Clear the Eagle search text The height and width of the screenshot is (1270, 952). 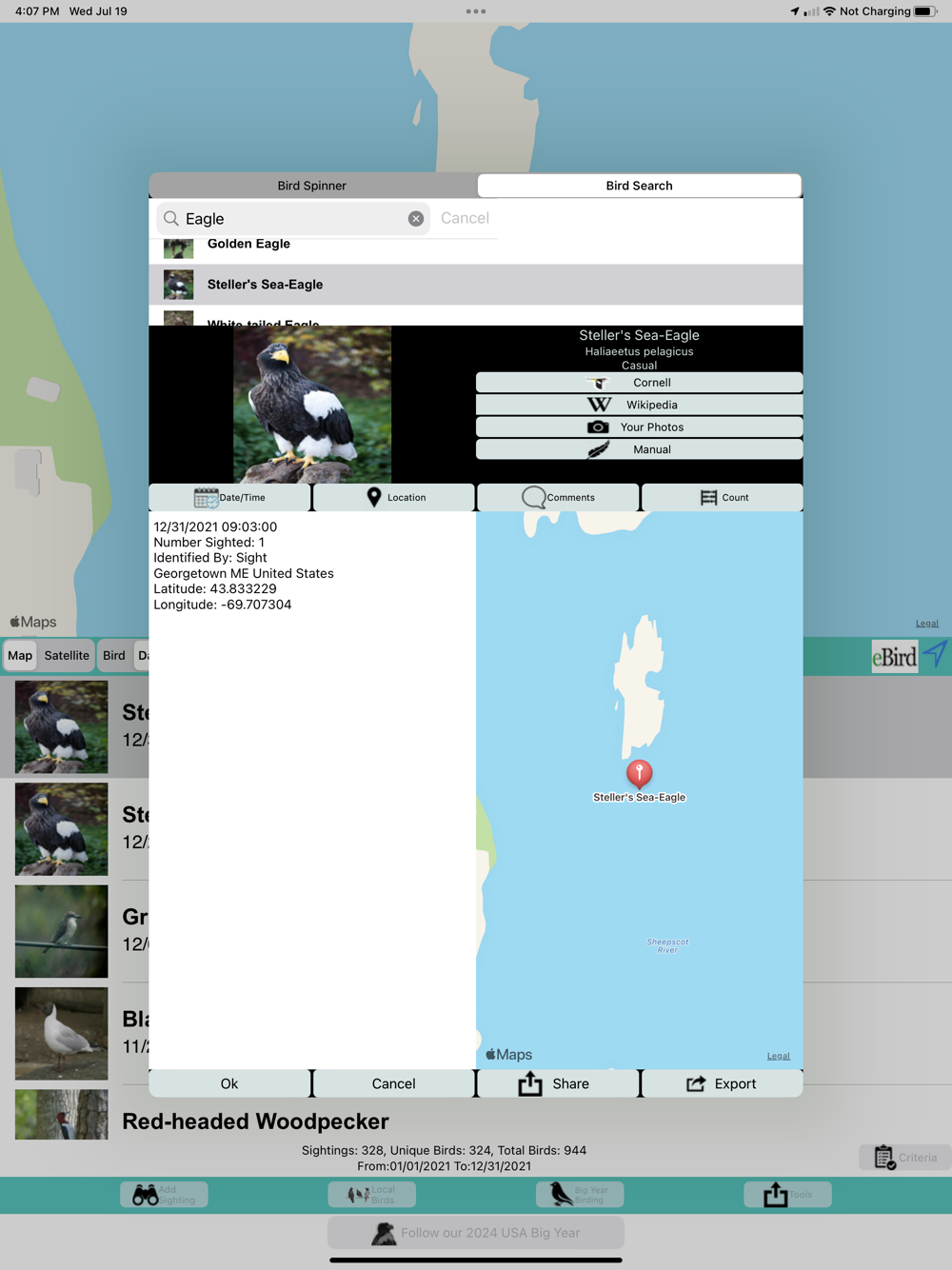coord(416,219)
